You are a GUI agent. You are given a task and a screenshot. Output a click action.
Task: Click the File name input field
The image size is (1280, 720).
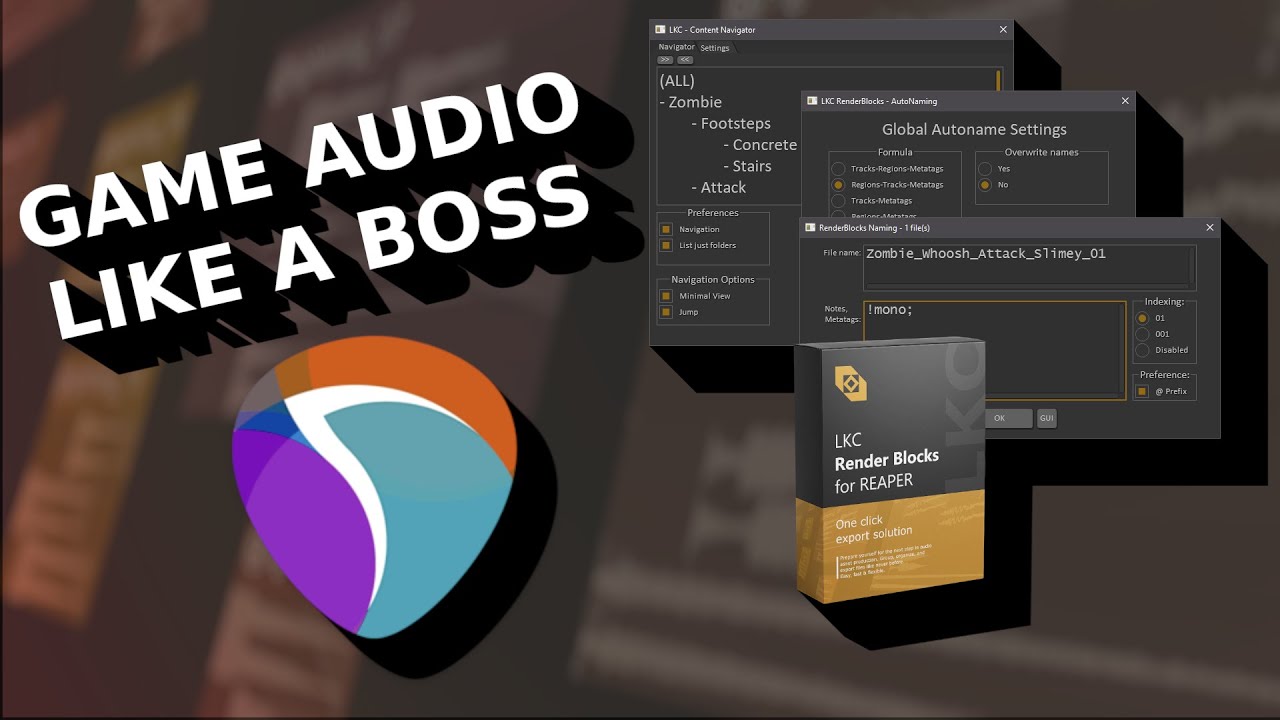(1029, 267)
